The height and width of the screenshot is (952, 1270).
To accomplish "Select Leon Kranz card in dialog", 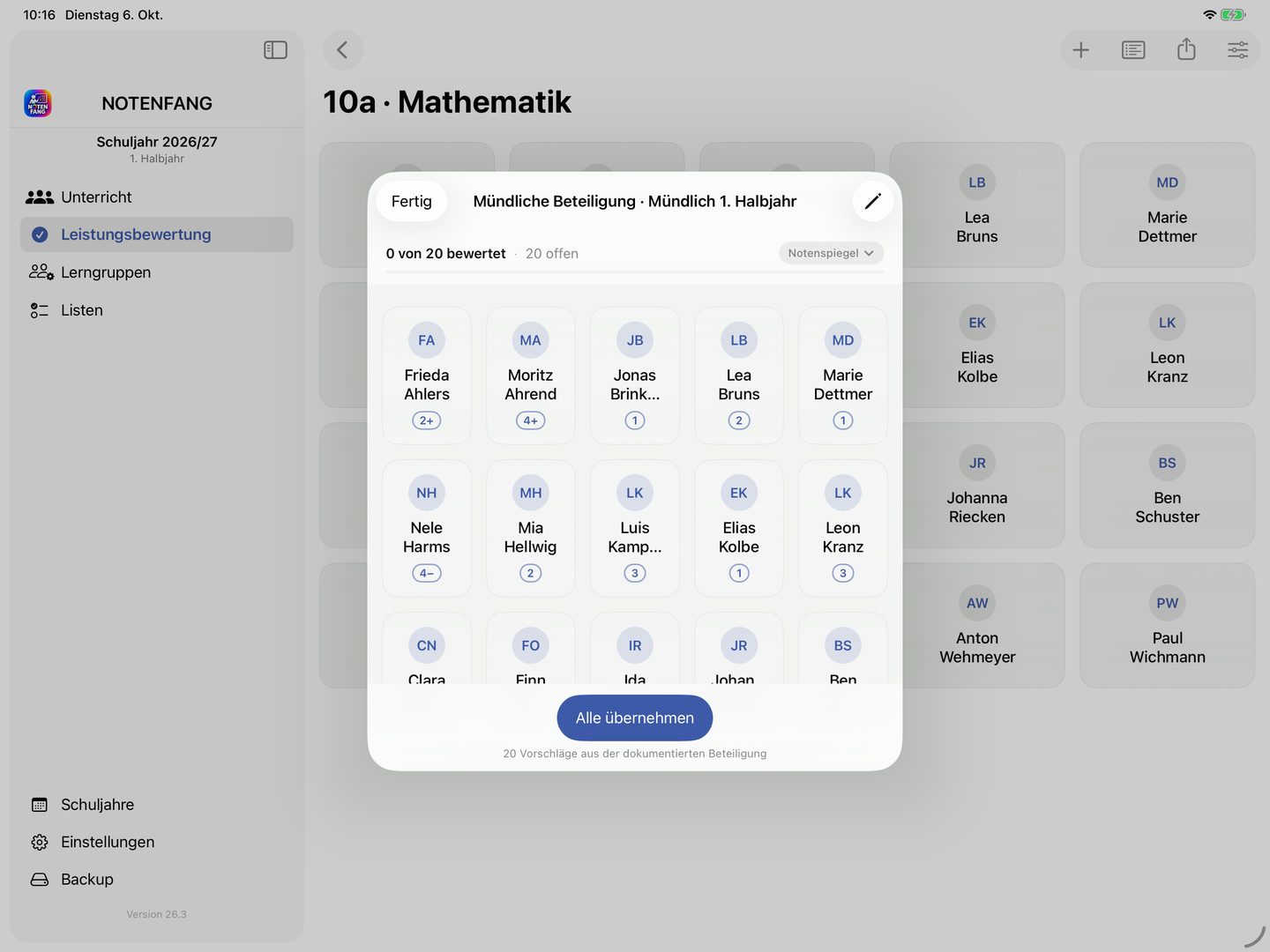I will click(x=843, y=528).
